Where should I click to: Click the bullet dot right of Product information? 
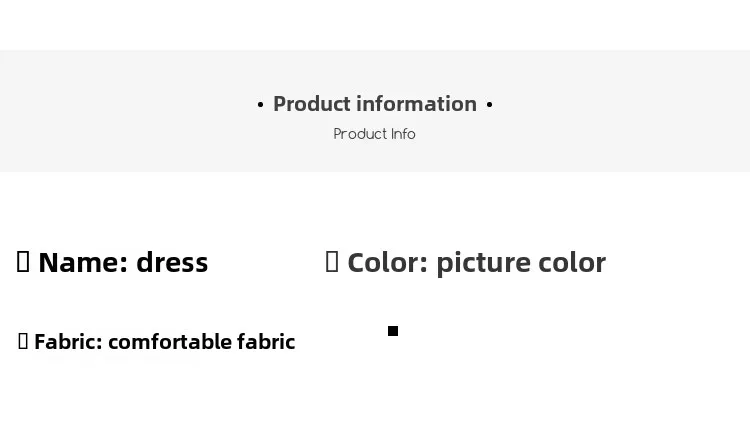(489, 104)
